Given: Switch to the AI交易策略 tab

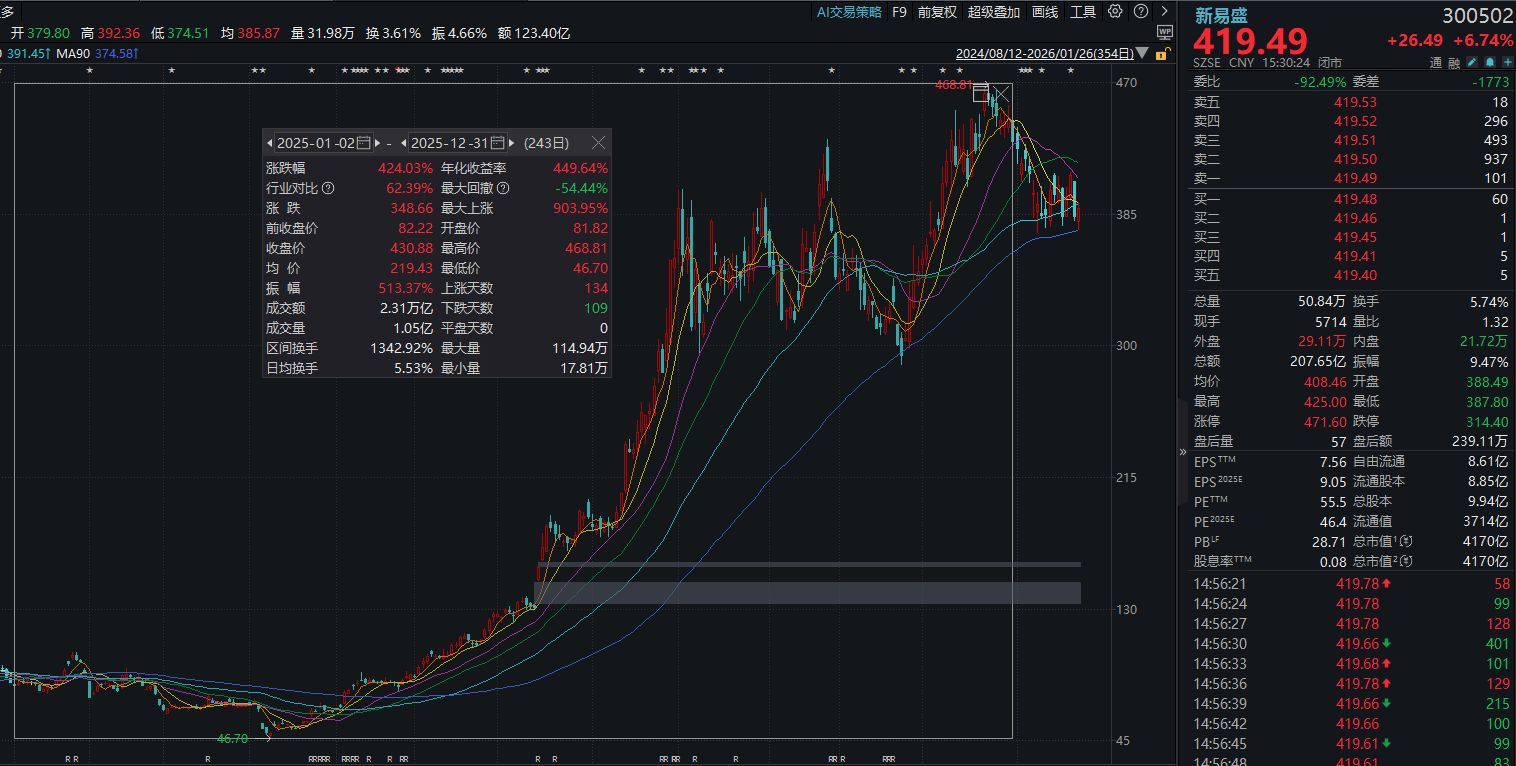Looking at the screenshot, I should coord(849,12).
